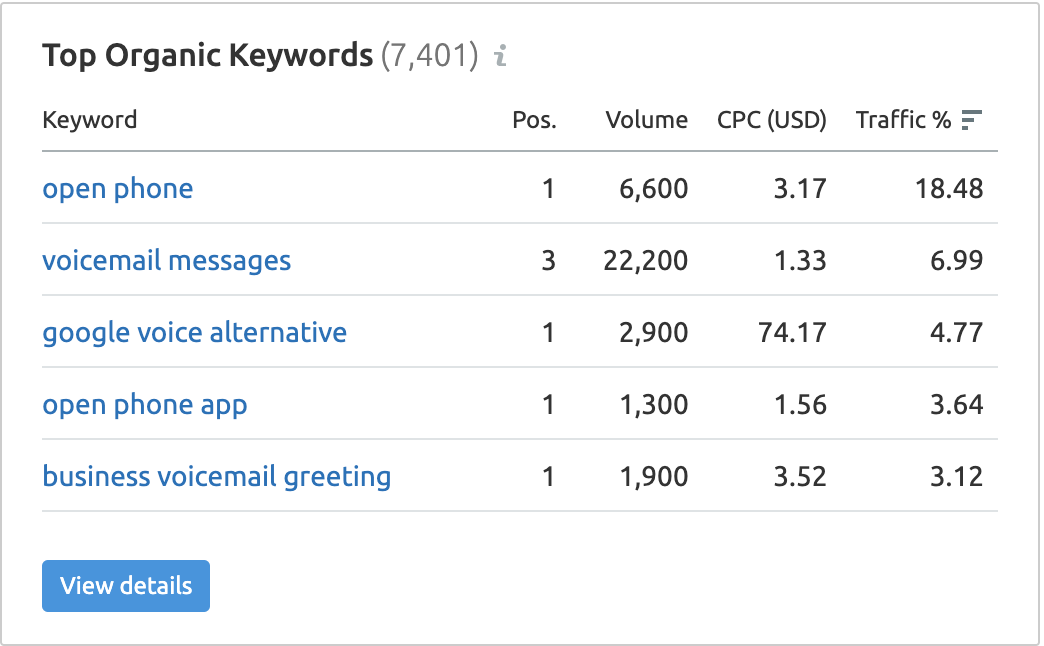Select the 1,300 volume value
Image resolution: width=1044 pixels, height=646 pixels.
tap(654, 405)
